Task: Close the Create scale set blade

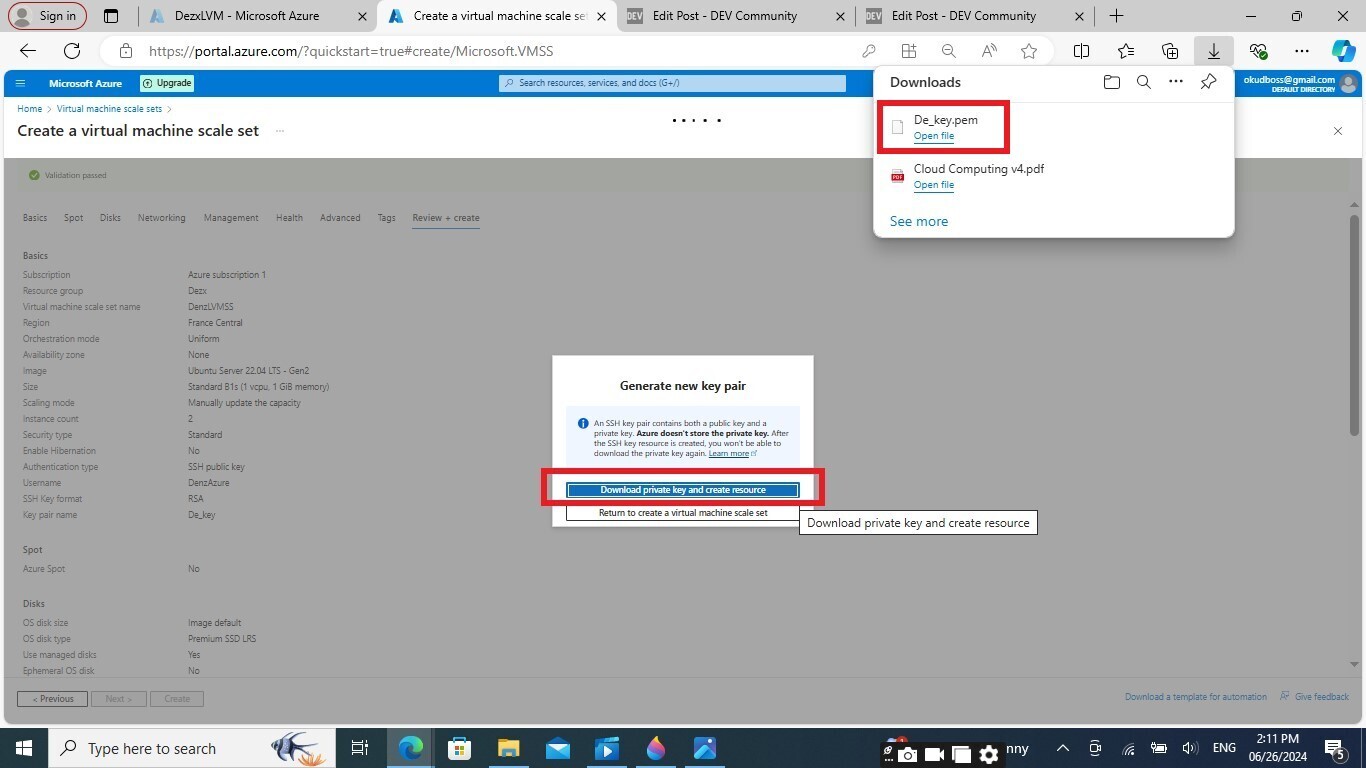Action: [x=1338, y=131]
